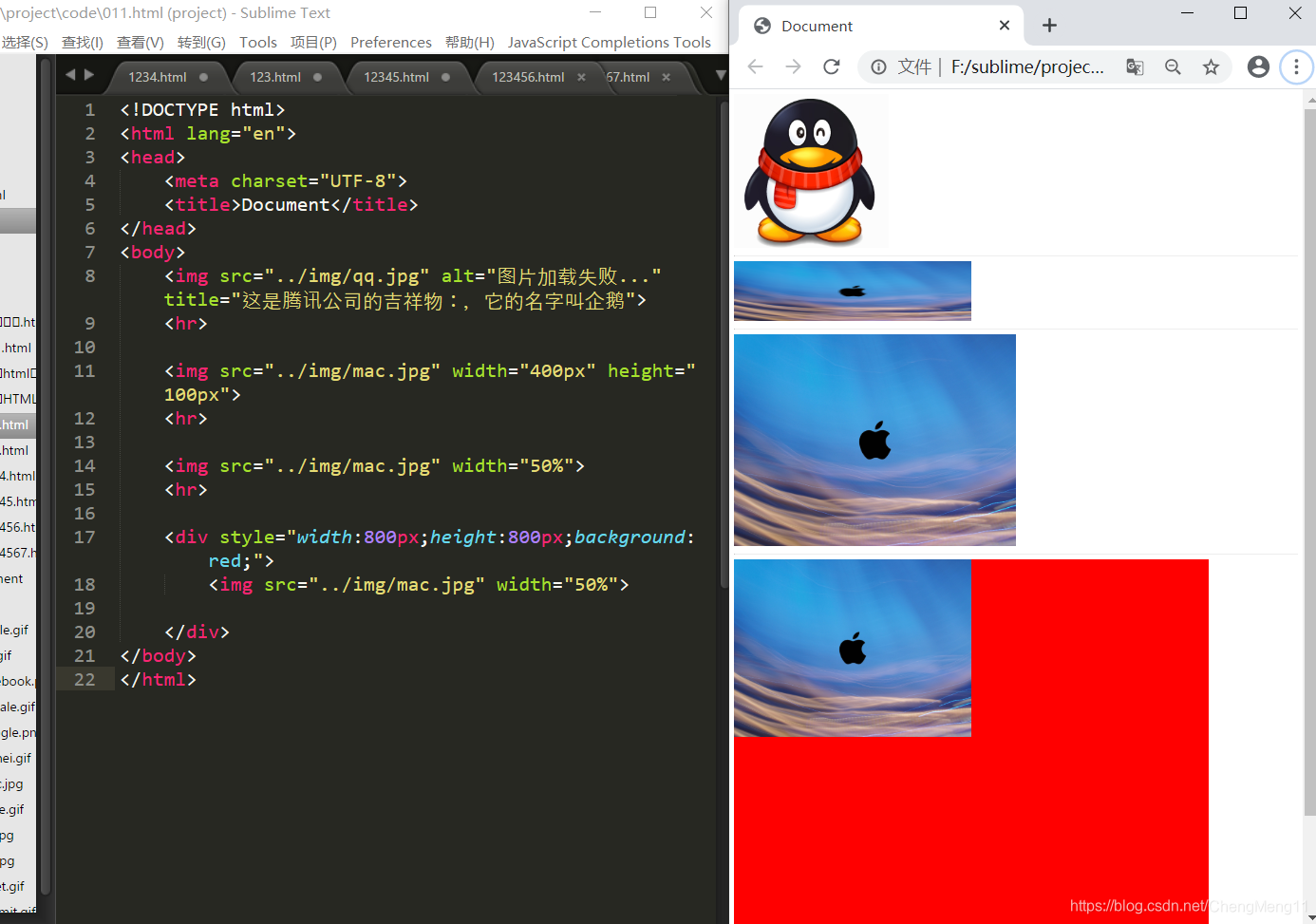
Task: Select highlighted .html sidebar file
Action: click(x=18, y=424)
